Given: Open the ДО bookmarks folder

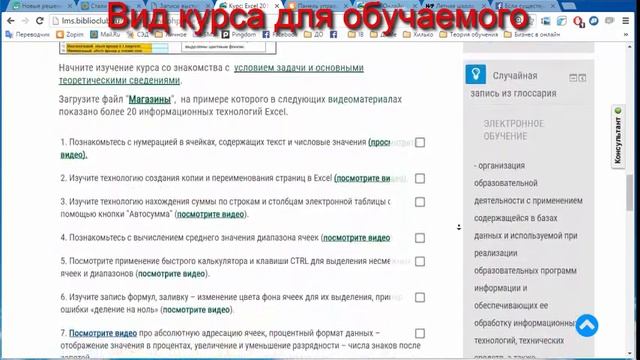Looking at the screenshot, I should click(313, 35).
